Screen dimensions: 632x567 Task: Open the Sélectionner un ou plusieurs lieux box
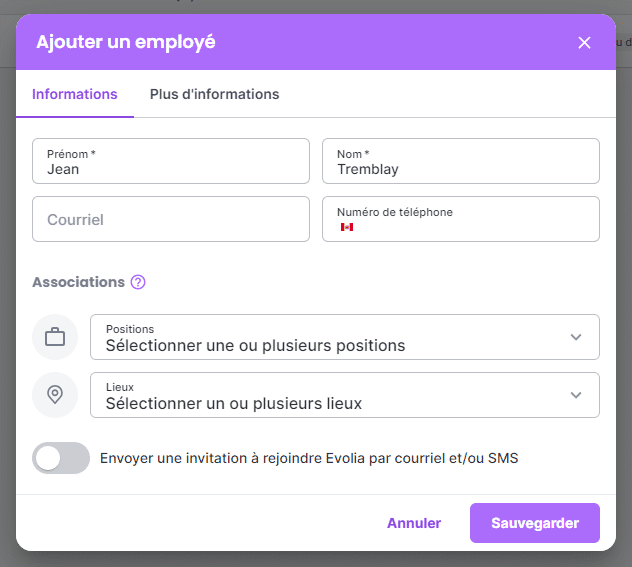[330, 395]
